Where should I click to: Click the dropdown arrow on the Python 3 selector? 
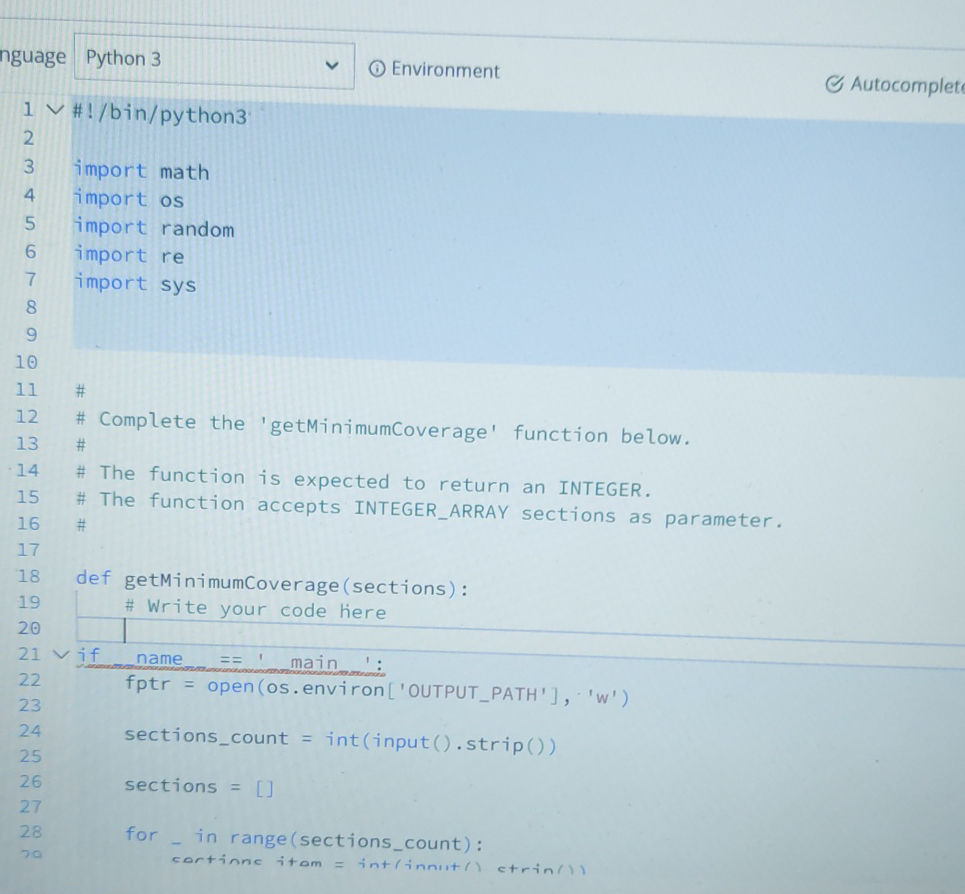[x=333, y=63]
